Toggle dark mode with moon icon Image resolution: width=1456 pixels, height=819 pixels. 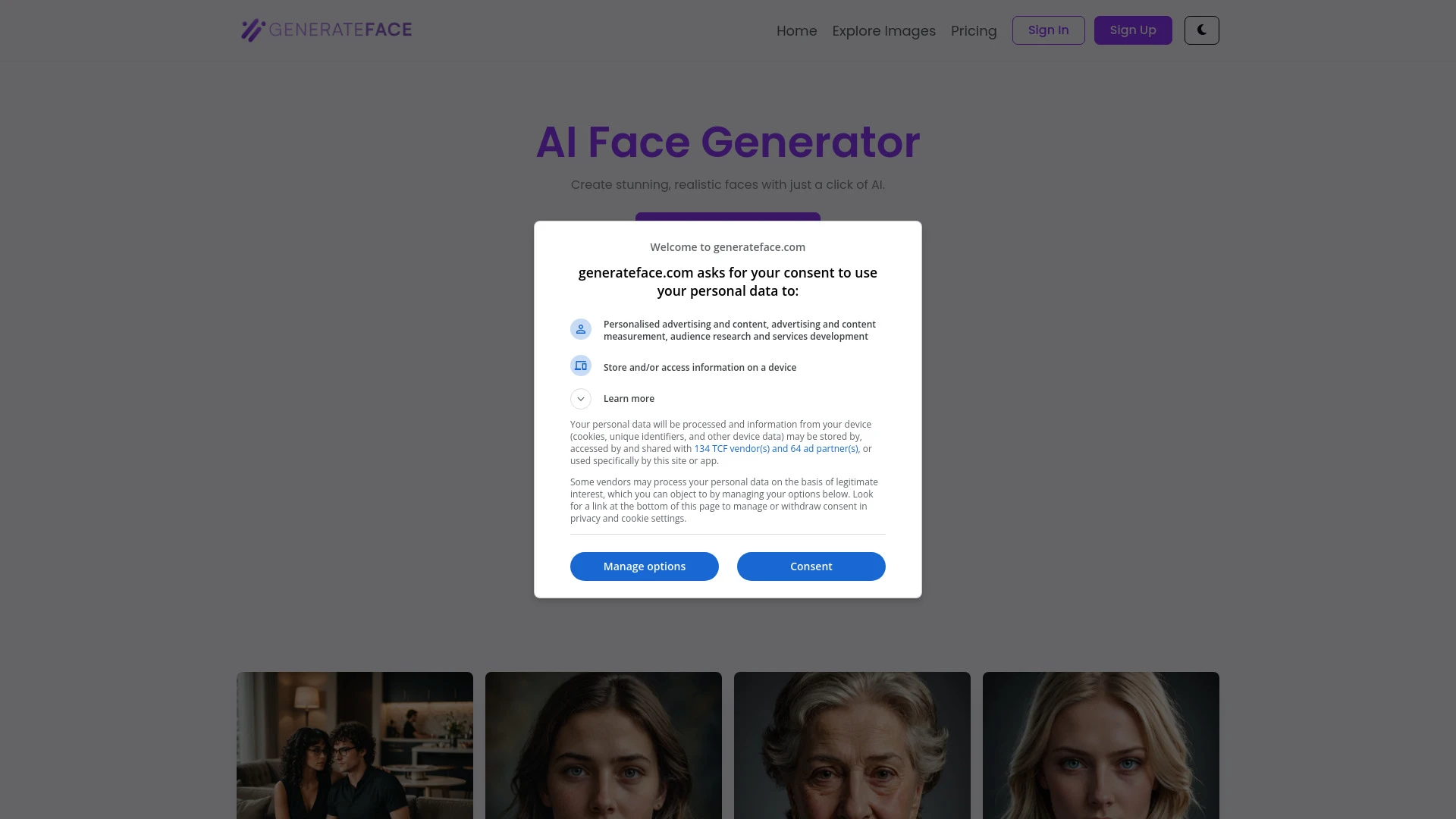[x=1201, y=30]
